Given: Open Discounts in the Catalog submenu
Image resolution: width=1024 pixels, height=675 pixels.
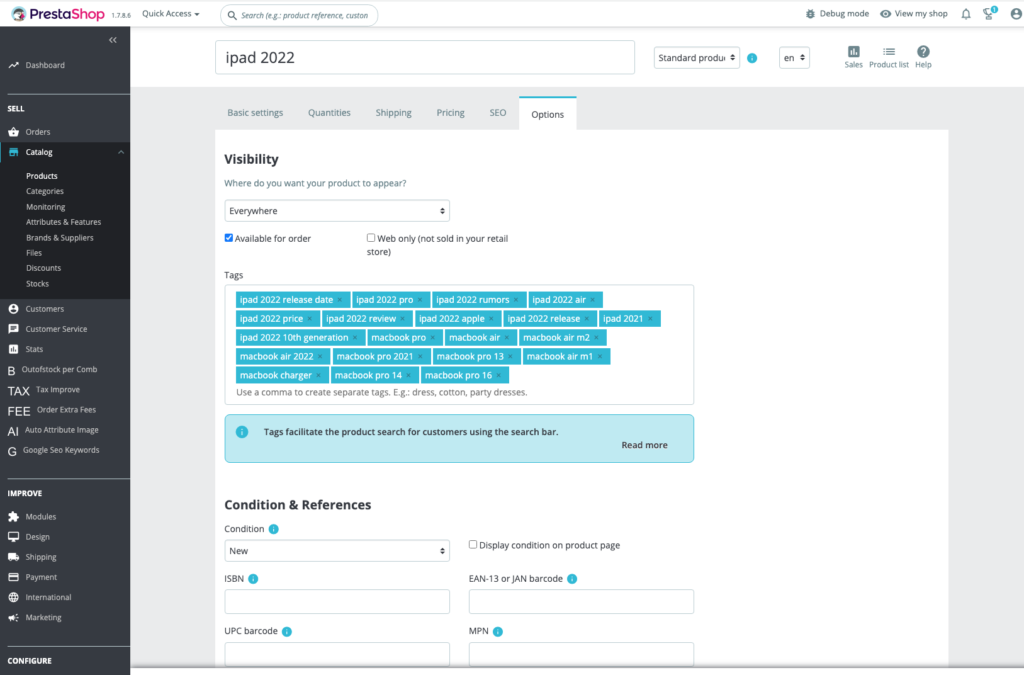Looking at the screenshot, I should [x=44, y=268].
